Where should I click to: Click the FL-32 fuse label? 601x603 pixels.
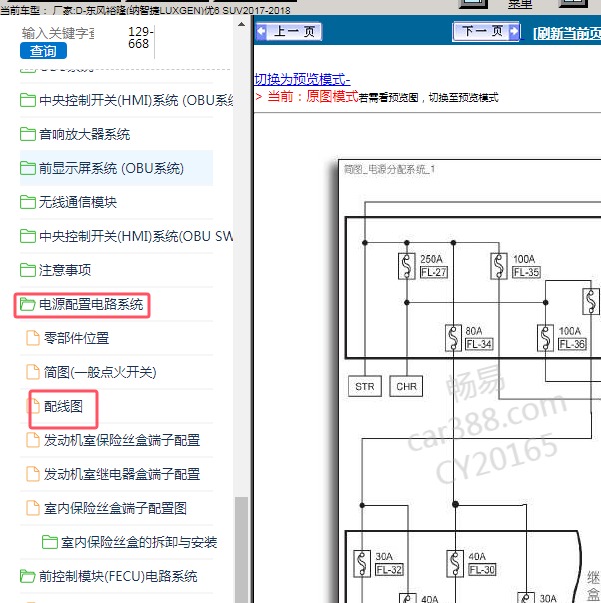point(389,570)
